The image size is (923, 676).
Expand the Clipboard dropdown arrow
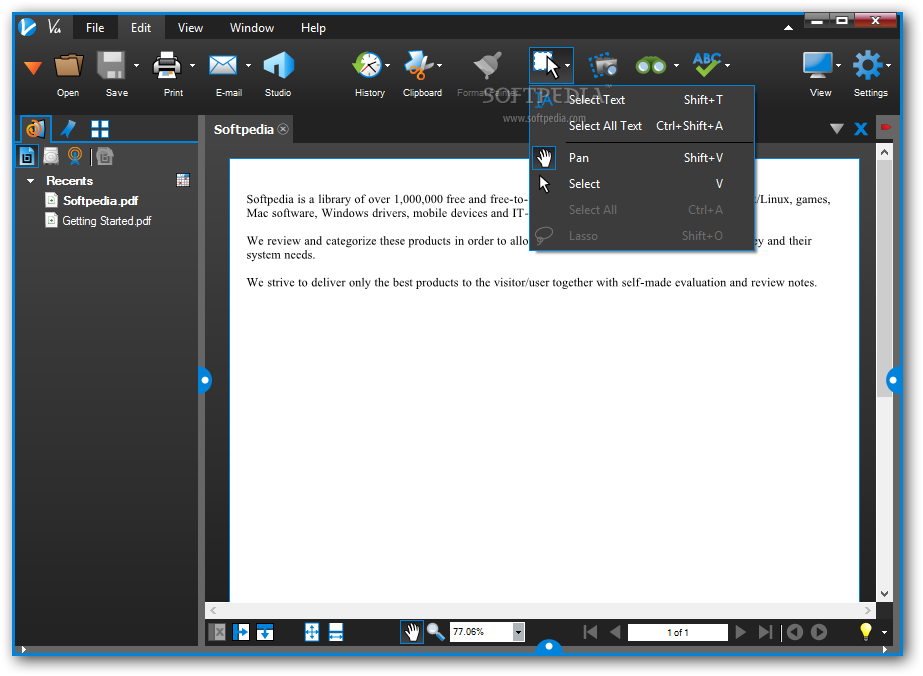440,65
